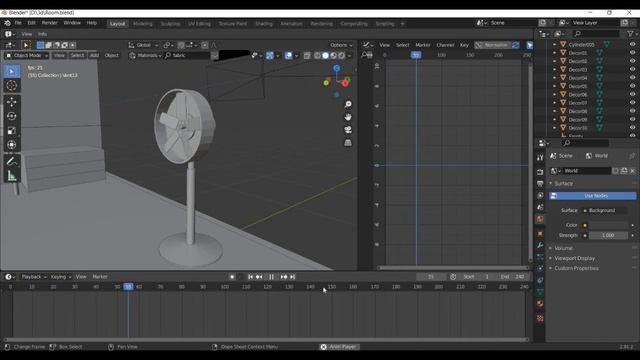This screenshot has height=360, width=640.
Task: Open the Object Mode dropdown
Action: [x=27, y=56]
